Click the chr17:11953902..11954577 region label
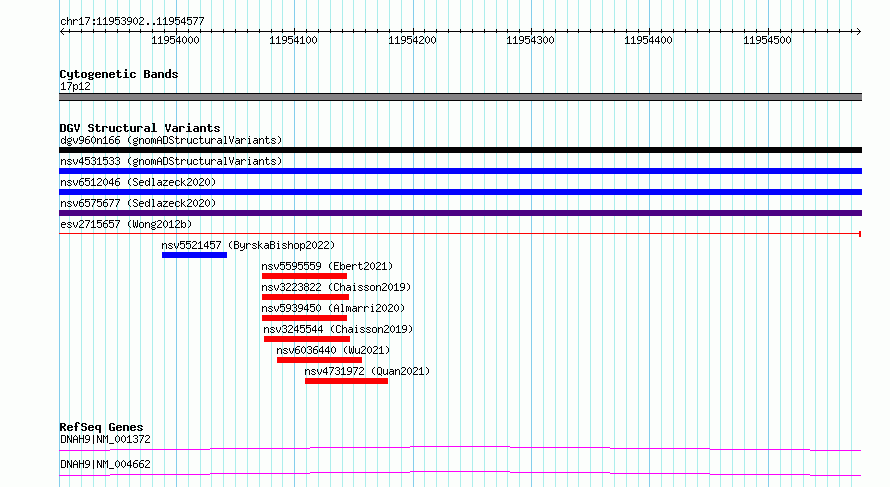This screenshot has height=487, width=890. [132, 21]
